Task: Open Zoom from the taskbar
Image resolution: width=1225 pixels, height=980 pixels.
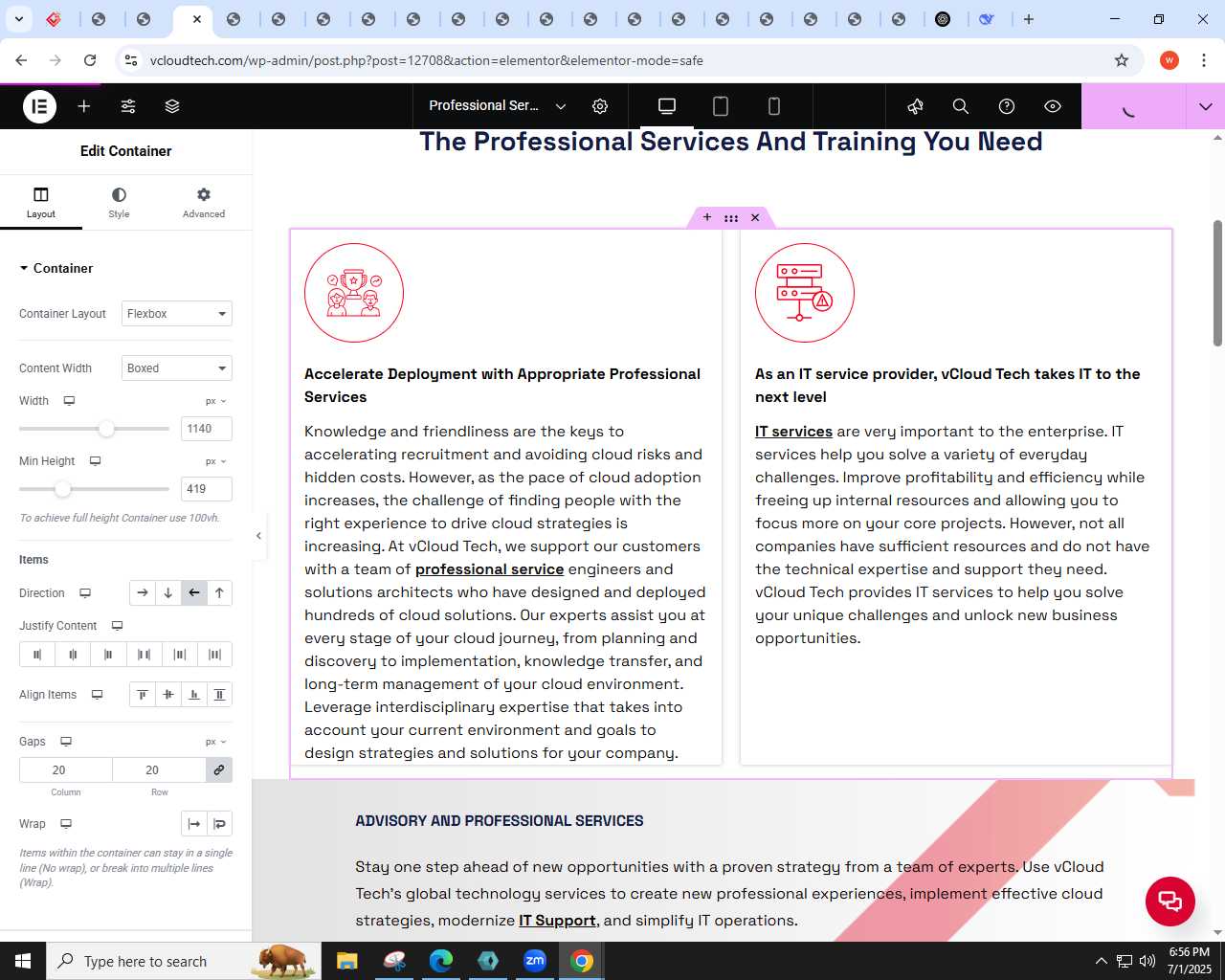Action: click(535, 961)
